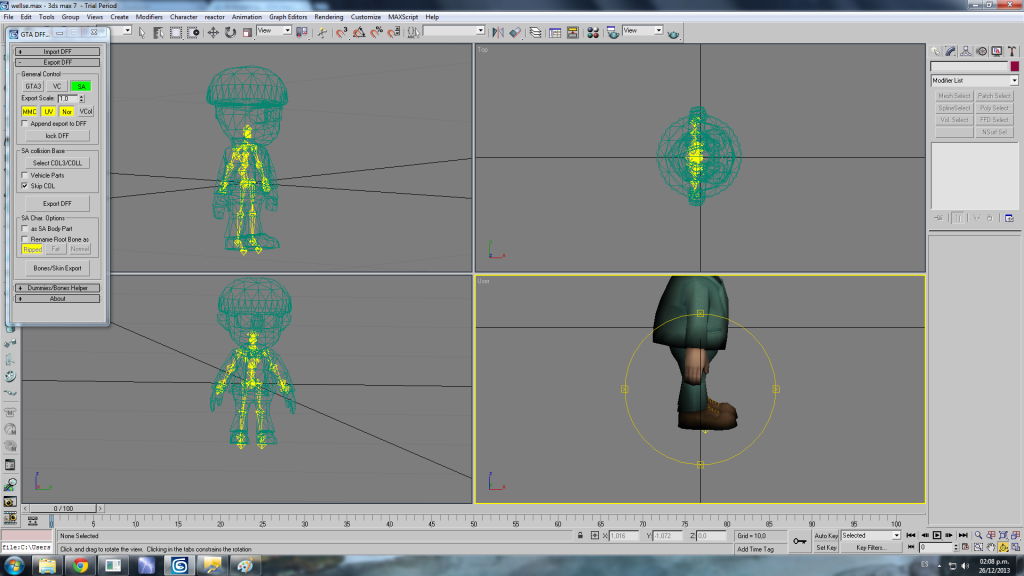1024x576 pixels.
Task: Click the time slider 0 / 100 thumb
Action: pos(63,509)
